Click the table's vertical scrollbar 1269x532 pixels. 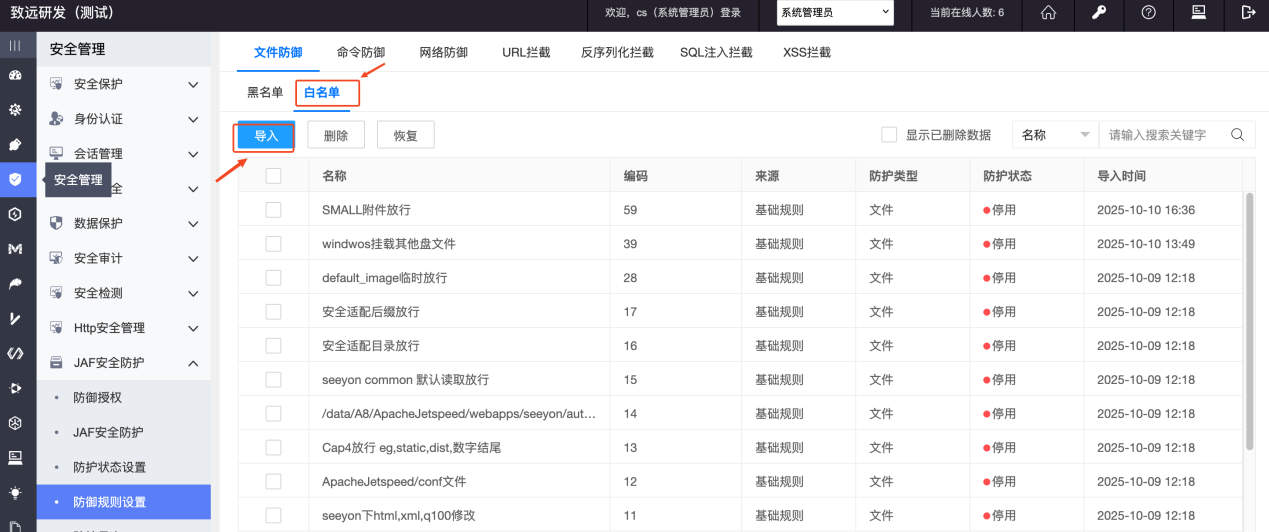(x=1248, y=320)
